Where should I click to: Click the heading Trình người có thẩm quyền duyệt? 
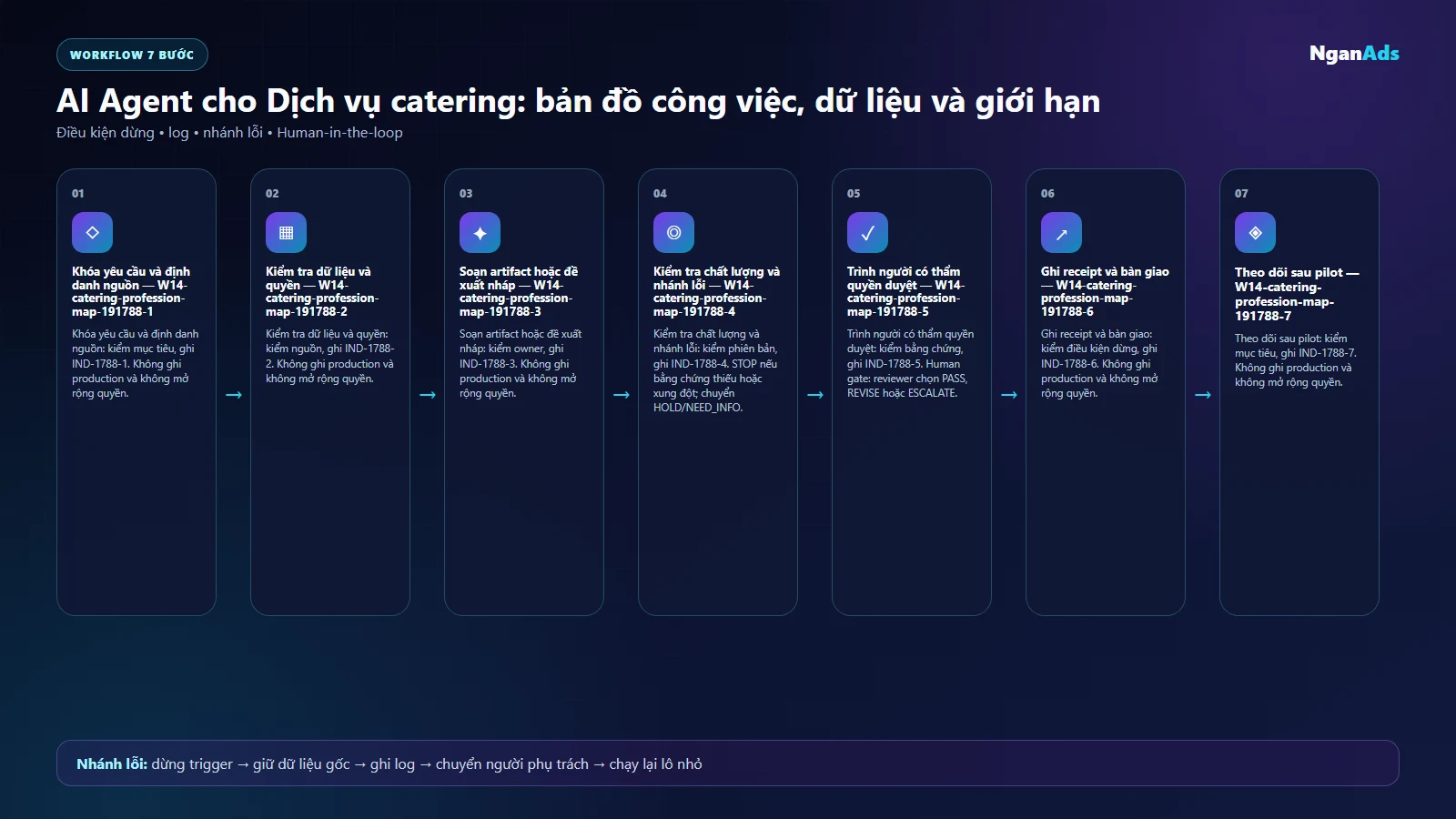click(905, 291)
